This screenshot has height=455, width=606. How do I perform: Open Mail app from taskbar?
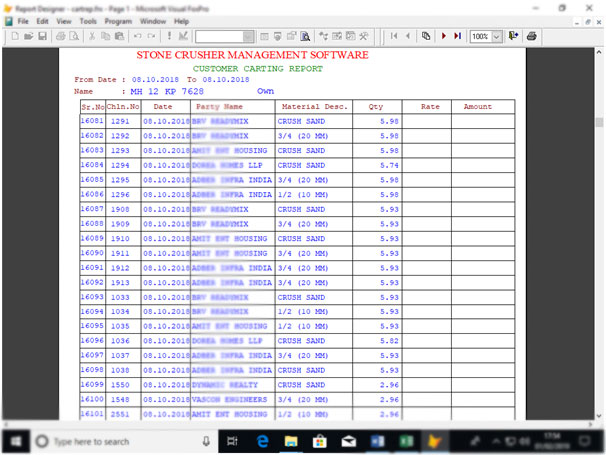click(x=349, y=441)
